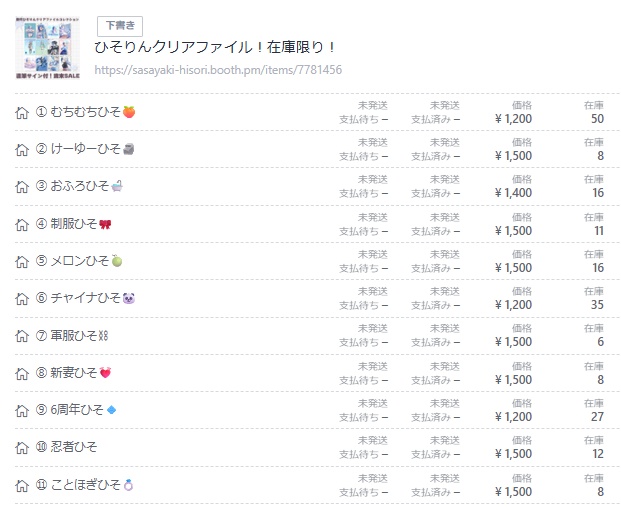Click the house icon beside 軍服ひそ
Screen dimensions: 621x510
[x=22, y=336]
